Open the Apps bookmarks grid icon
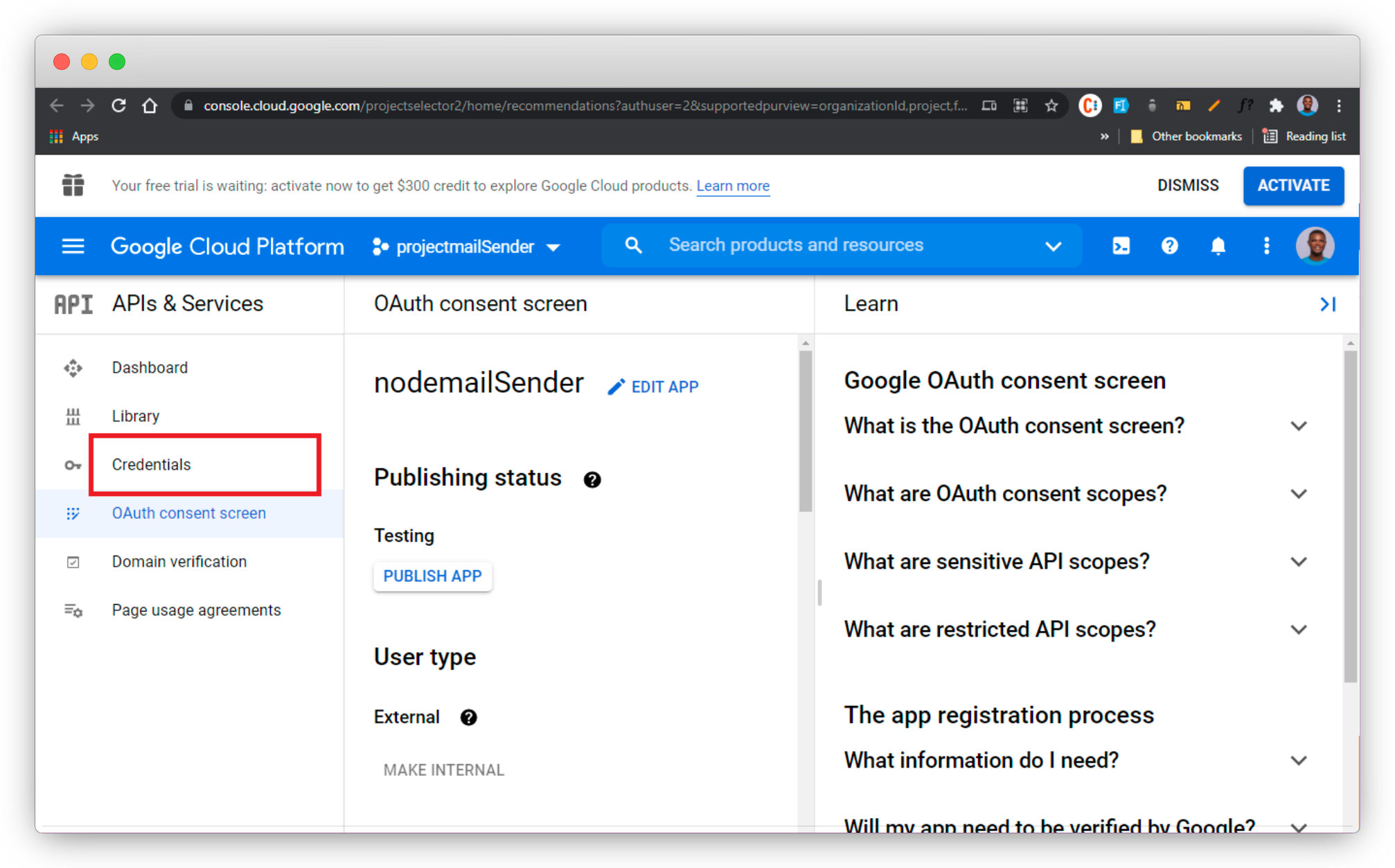This screenshot has width=1395, height=868. point(56,136)
